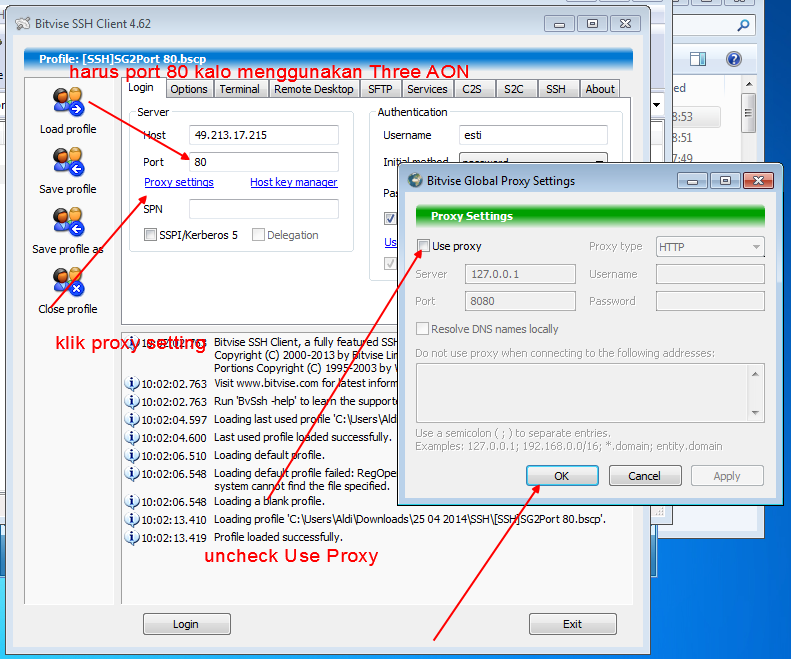This screenshot has height=659, width=791.
Task: Click the SPN input field
Action: point(264,209)
